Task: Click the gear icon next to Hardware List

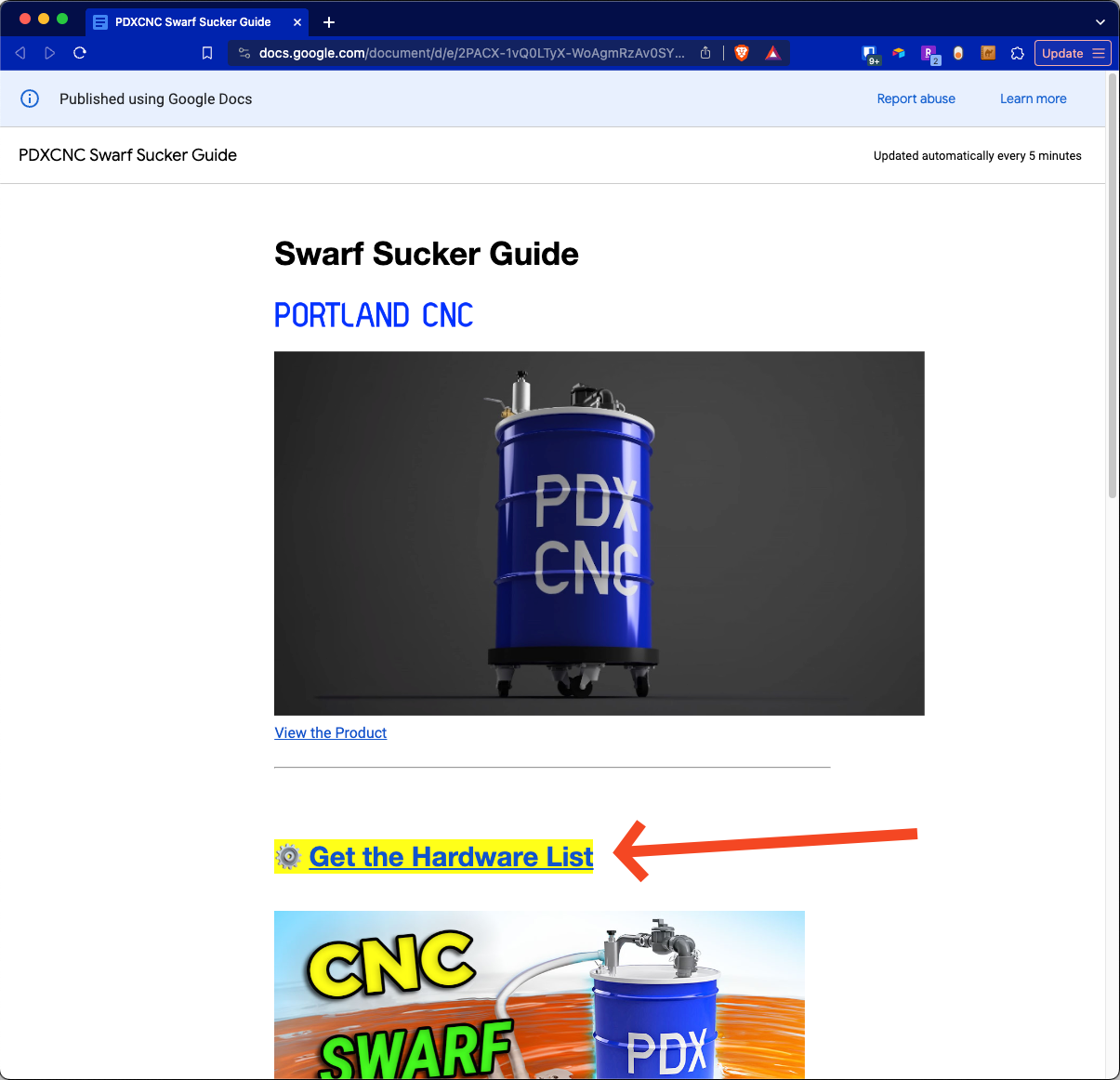Action: (289, 856)
